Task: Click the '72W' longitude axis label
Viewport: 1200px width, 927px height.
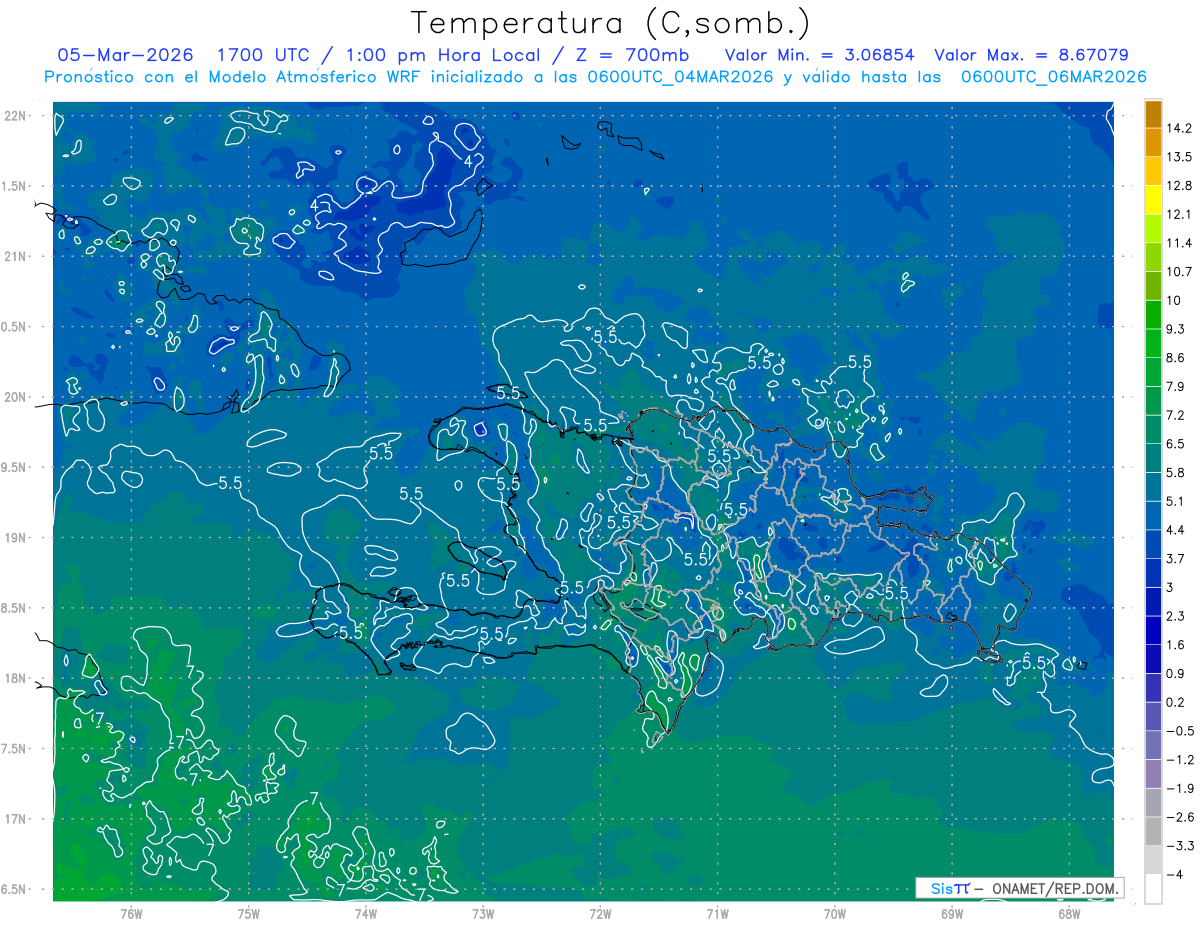Action: point(600,913)
